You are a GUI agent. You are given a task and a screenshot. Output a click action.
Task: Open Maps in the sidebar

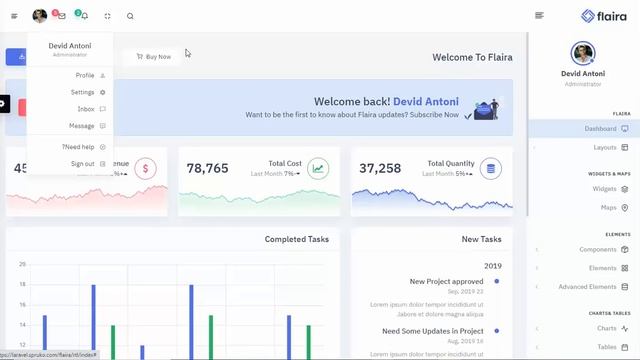coord(584,208)
